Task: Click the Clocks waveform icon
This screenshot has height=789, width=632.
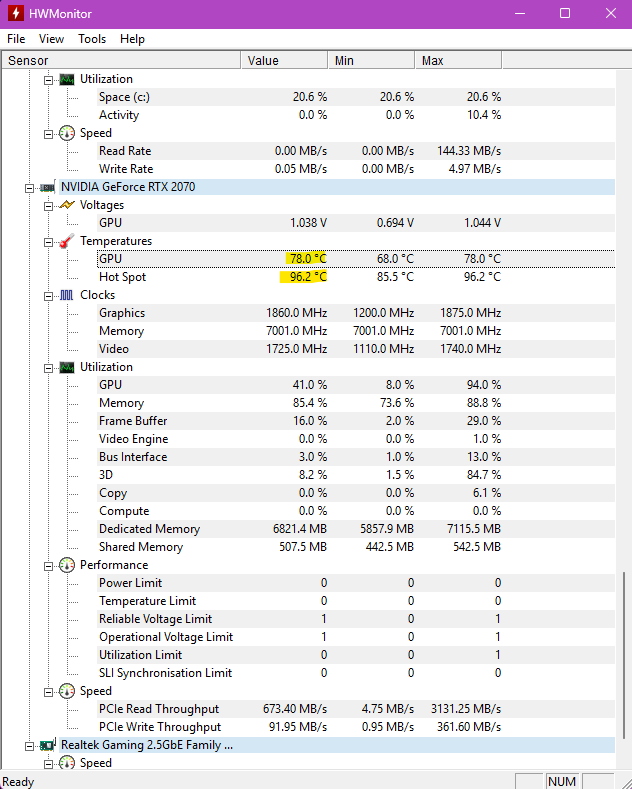Action: (x=67, y=295)
